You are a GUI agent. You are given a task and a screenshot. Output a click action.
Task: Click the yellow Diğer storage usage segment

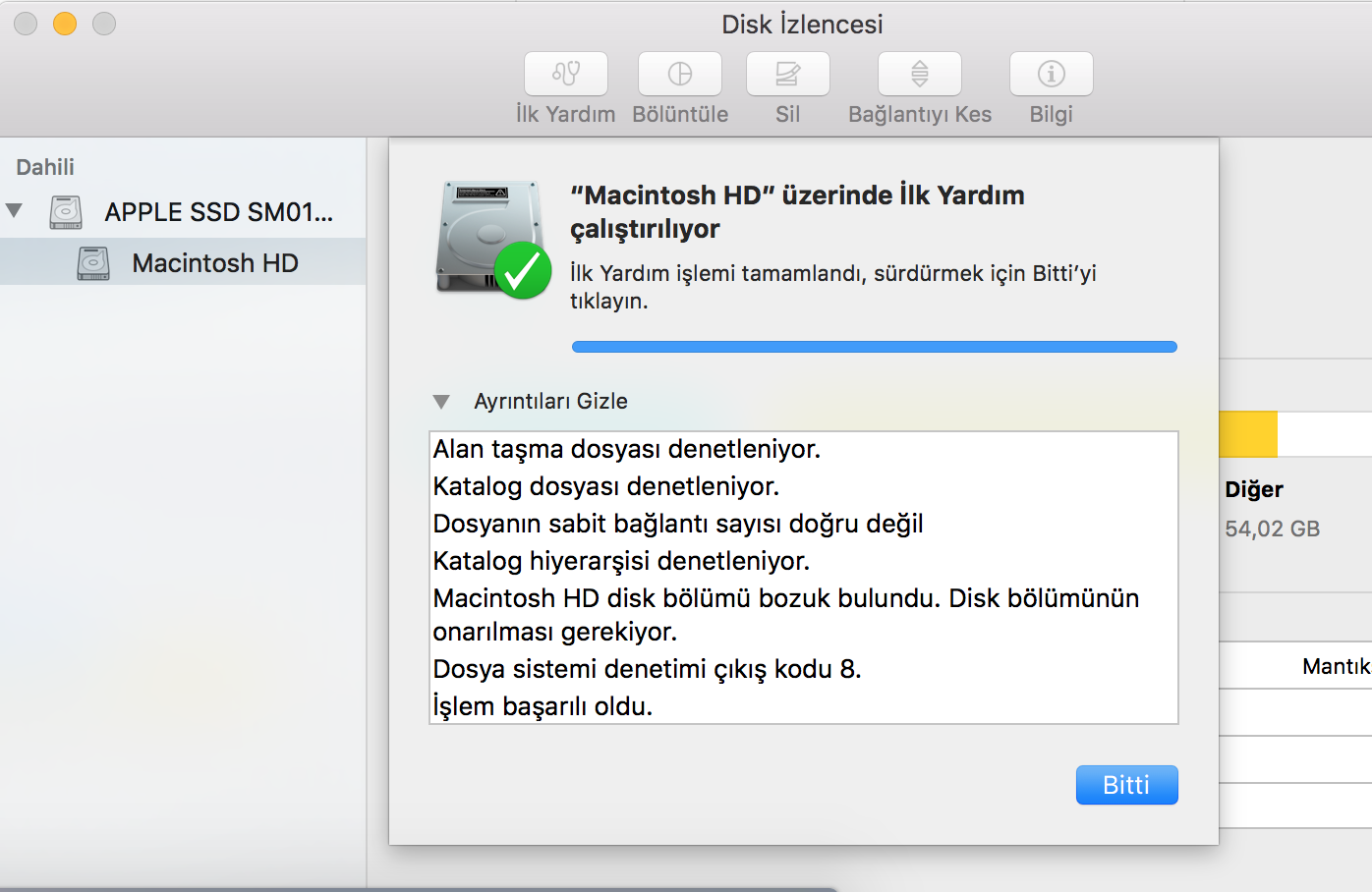[1248, 434]
